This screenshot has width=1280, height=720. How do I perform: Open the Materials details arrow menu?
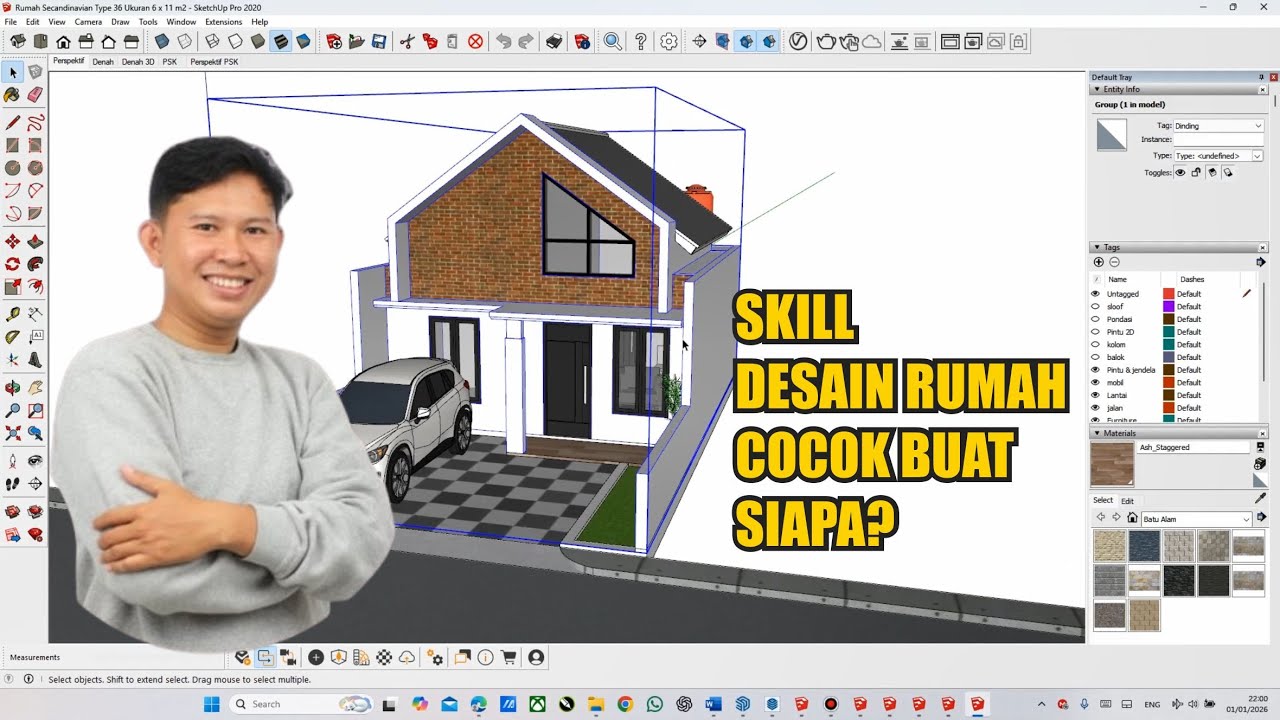coord(1261,517)
